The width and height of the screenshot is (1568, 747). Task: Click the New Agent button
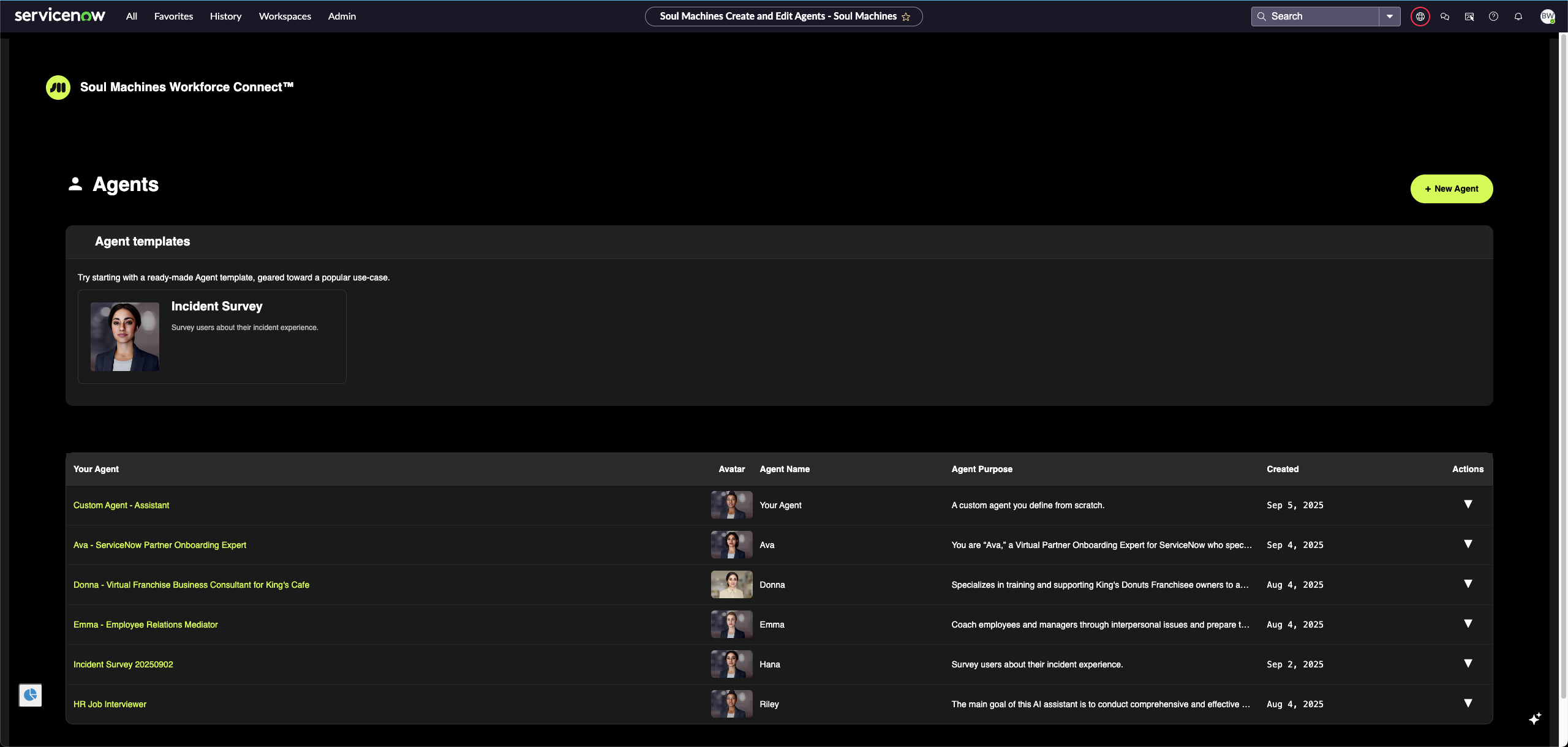pos(1451,189)
